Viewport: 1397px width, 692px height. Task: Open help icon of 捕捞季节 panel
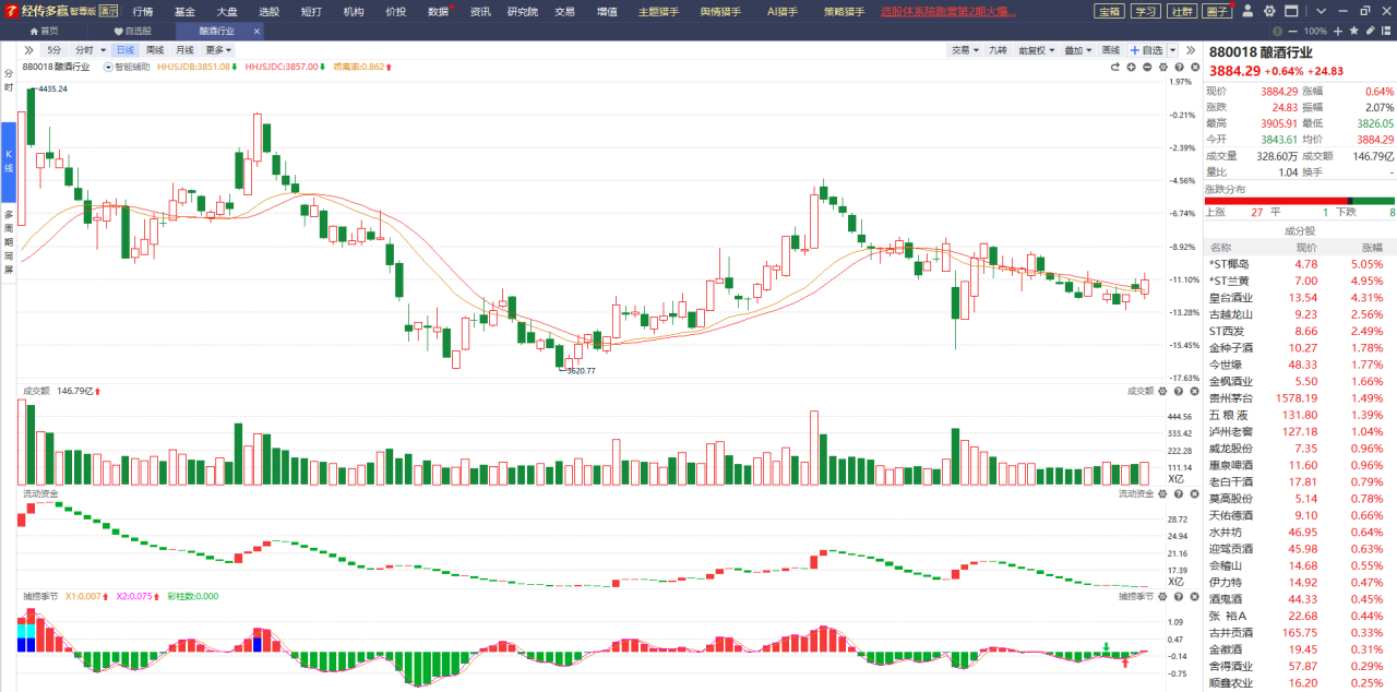pos(1178,596)
